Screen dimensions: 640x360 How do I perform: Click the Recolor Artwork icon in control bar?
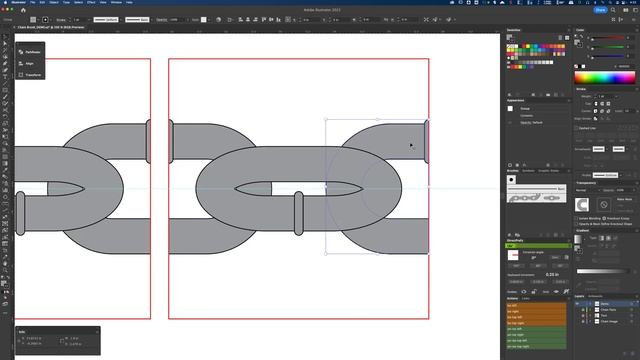(219, 20)
